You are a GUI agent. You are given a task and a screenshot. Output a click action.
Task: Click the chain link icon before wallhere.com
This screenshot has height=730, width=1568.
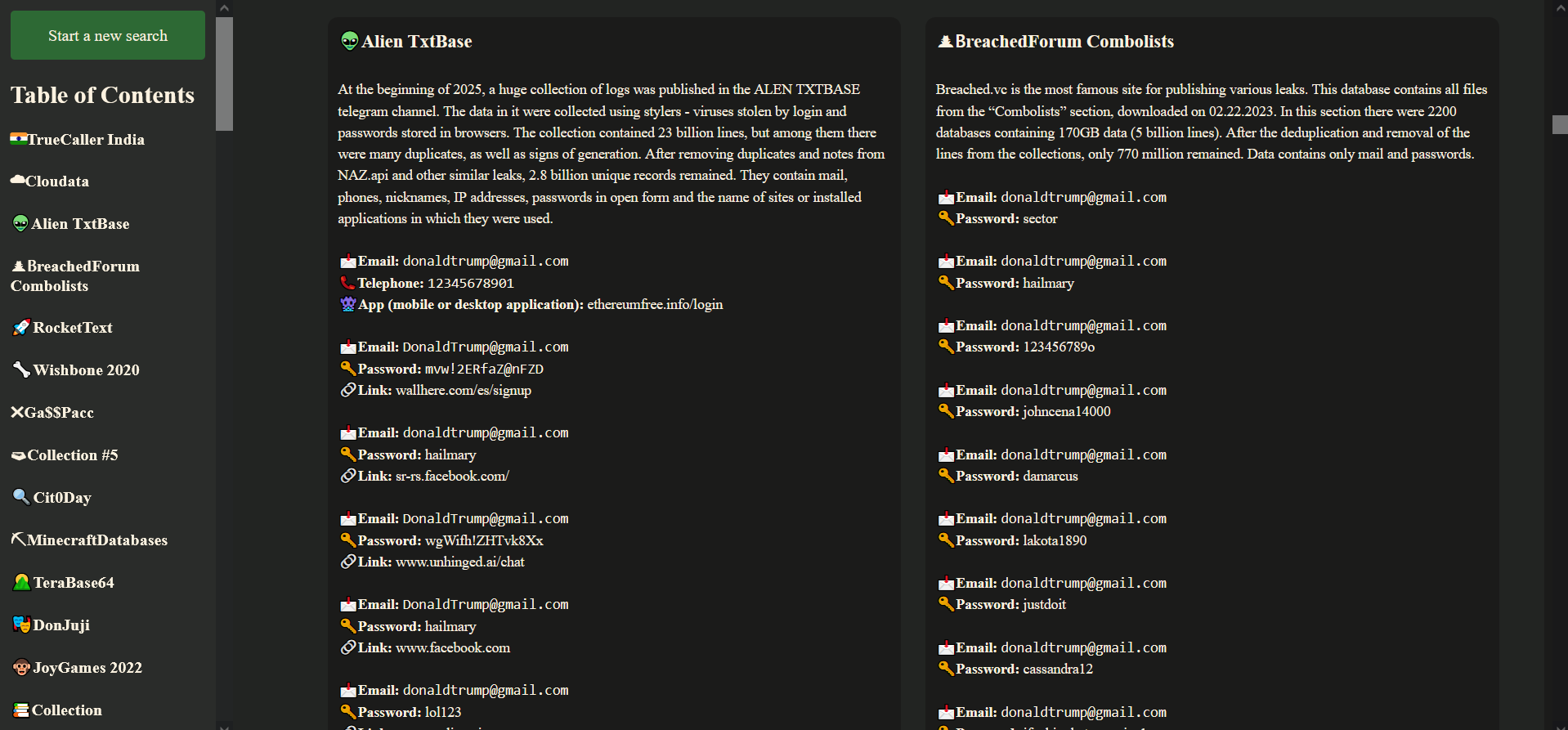347,390
